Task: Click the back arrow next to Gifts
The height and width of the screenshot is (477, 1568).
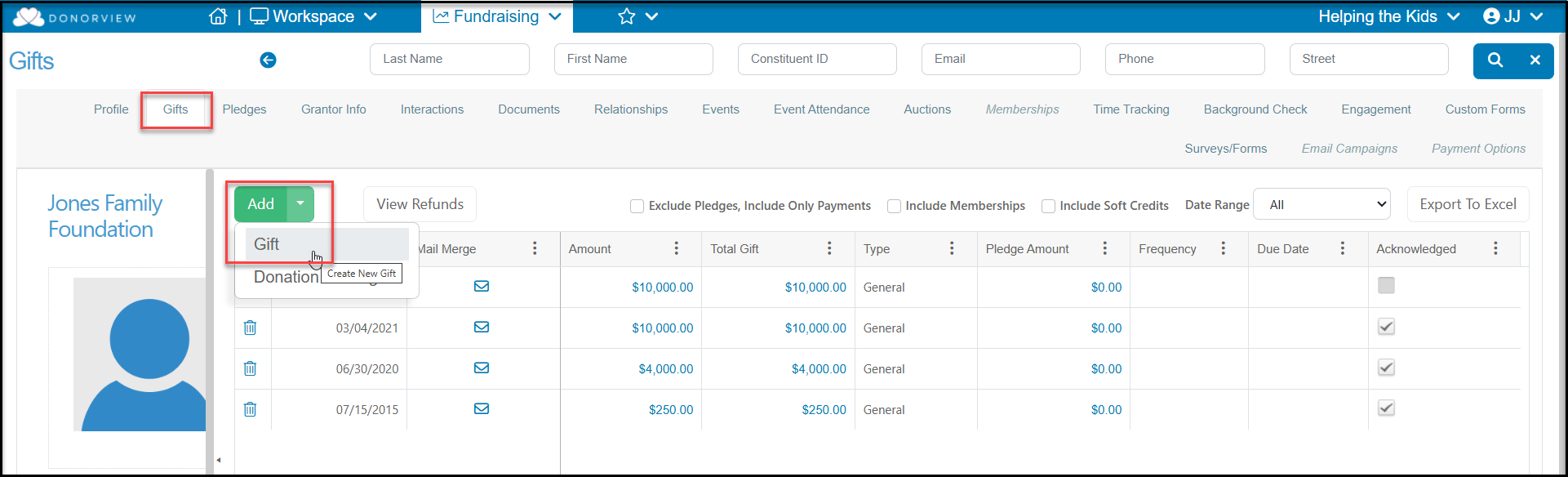Action: [268, 60]
